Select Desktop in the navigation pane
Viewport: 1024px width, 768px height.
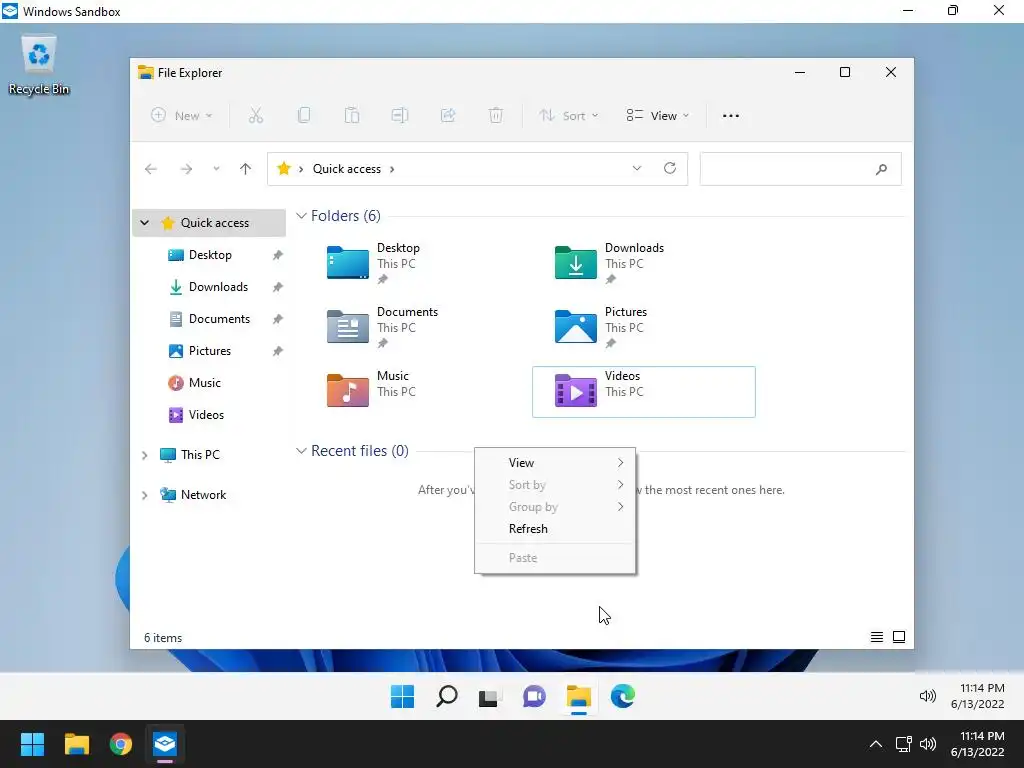[x=210, y=255]
